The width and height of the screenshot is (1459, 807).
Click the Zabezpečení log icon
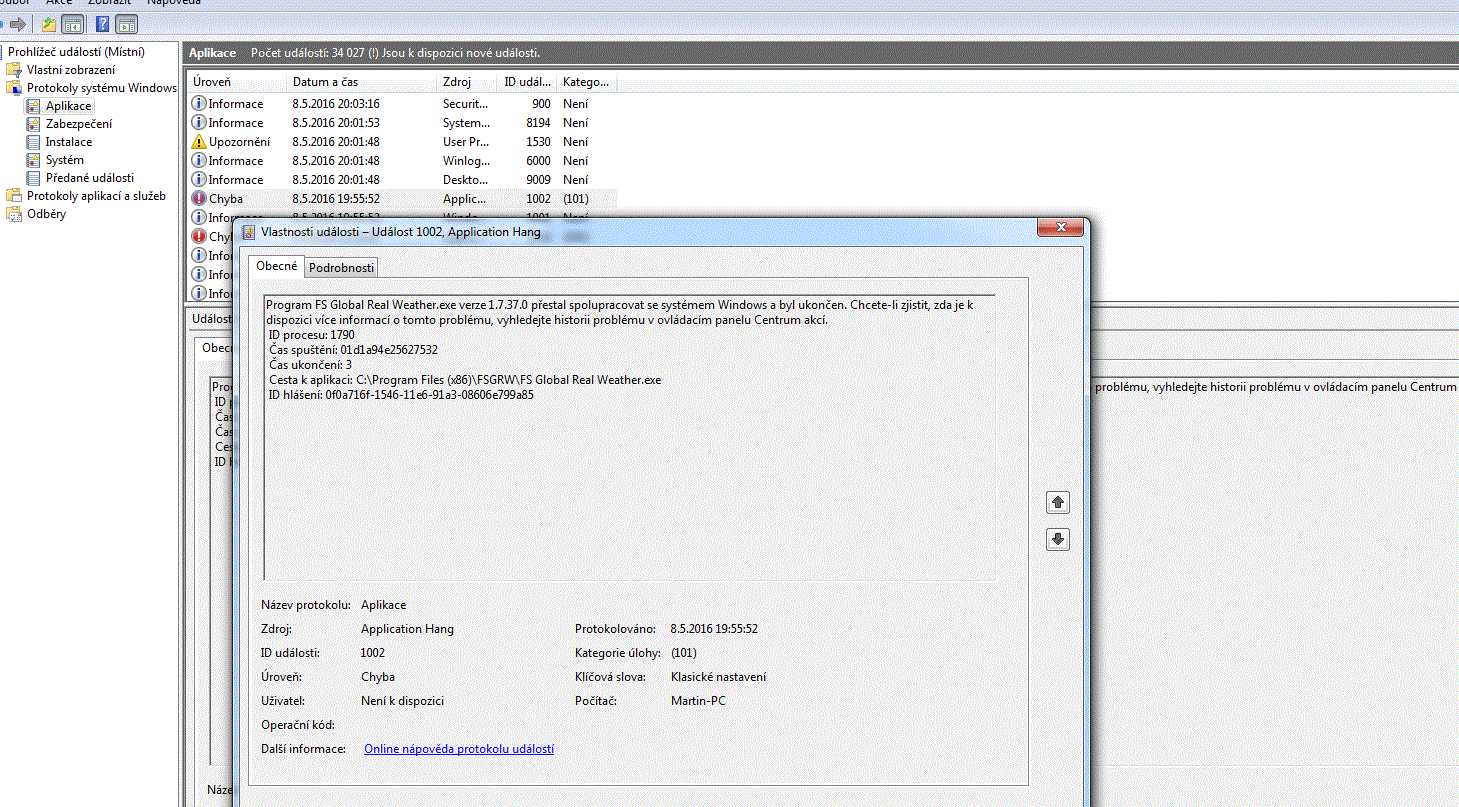[34, 124]
